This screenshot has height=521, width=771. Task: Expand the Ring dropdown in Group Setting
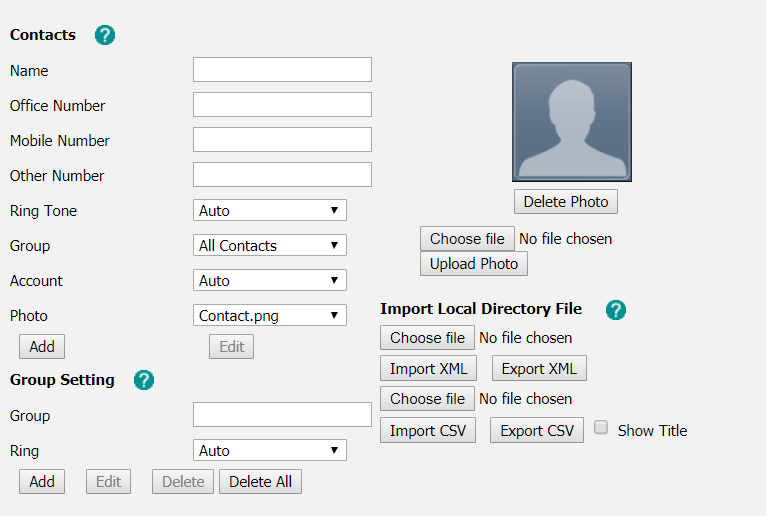pos(269,451)
